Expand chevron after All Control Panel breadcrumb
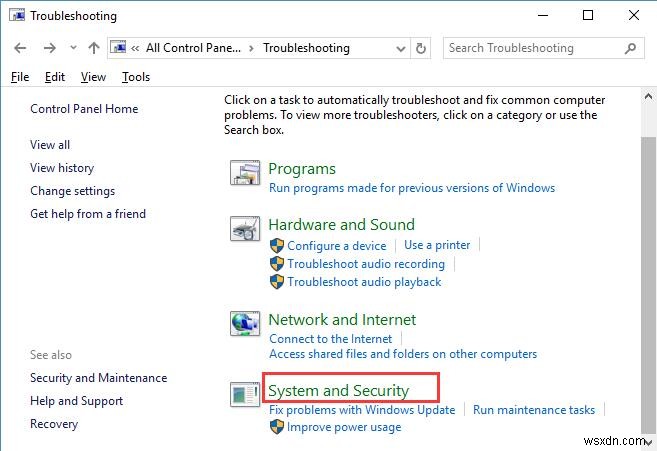Screen dimensions: 657x451 251,49
